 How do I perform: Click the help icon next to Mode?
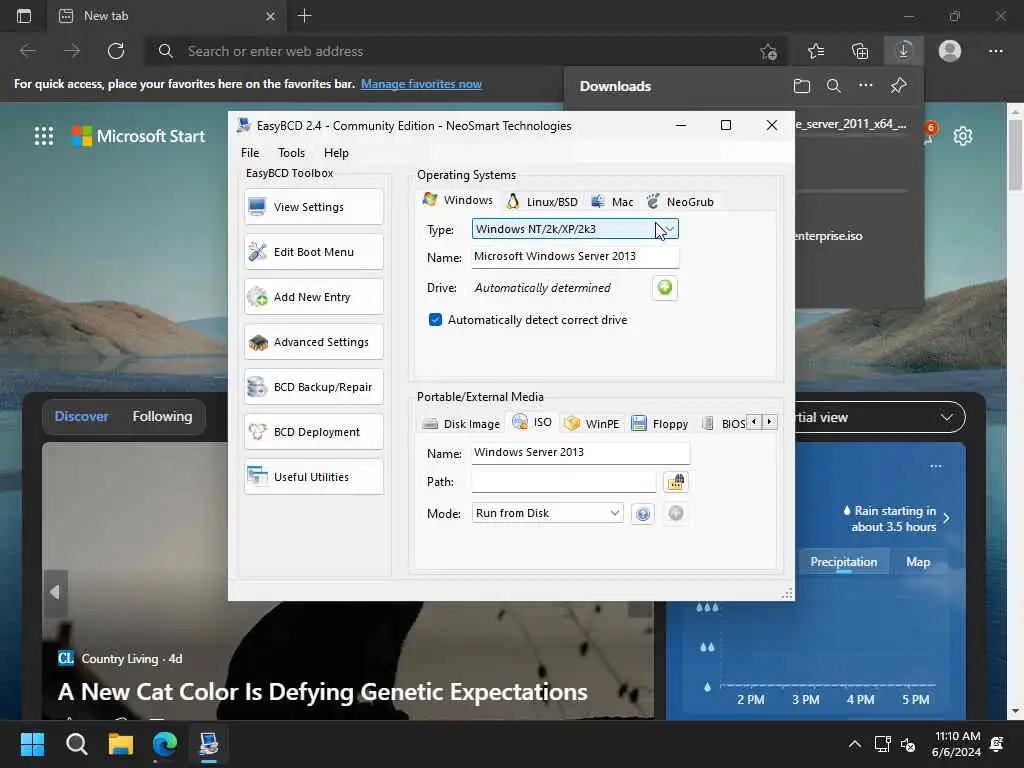click(x=643, y=514)
